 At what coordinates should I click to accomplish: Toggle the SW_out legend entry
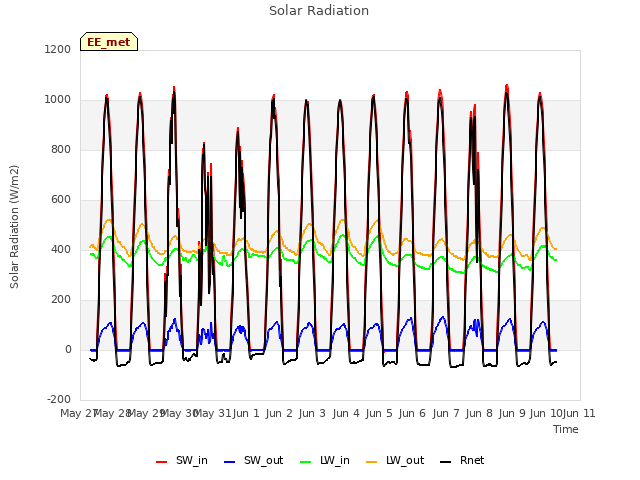(253, 460)
